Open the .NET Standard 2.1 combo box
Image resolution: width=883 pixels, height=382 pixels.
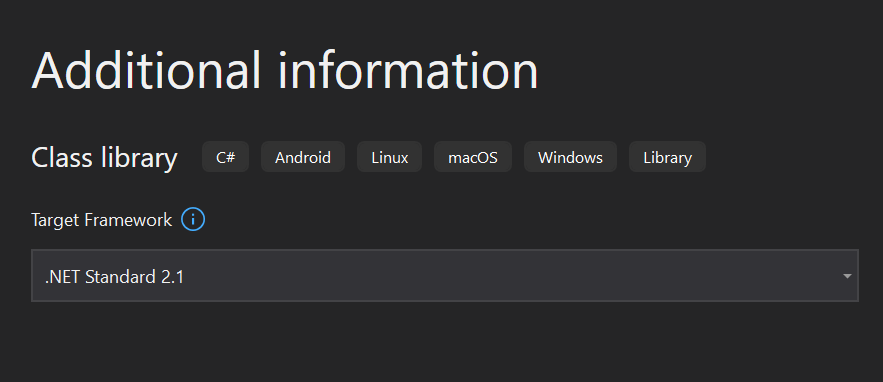point(445,276)
